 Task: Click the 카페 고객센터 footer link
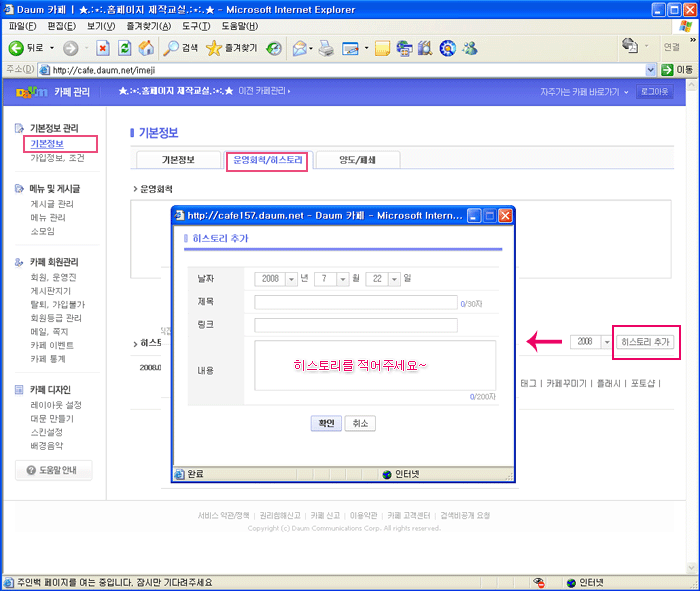[x=408, y=516]
